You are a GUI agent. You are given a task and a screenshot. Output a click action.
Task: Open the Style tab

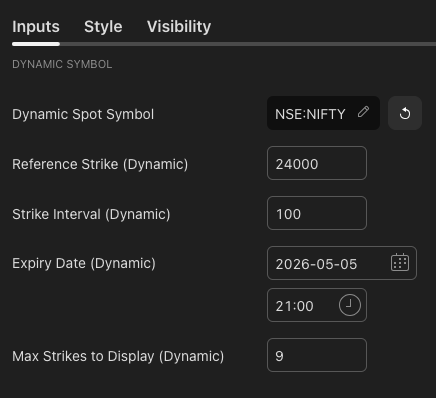(103, 27)
